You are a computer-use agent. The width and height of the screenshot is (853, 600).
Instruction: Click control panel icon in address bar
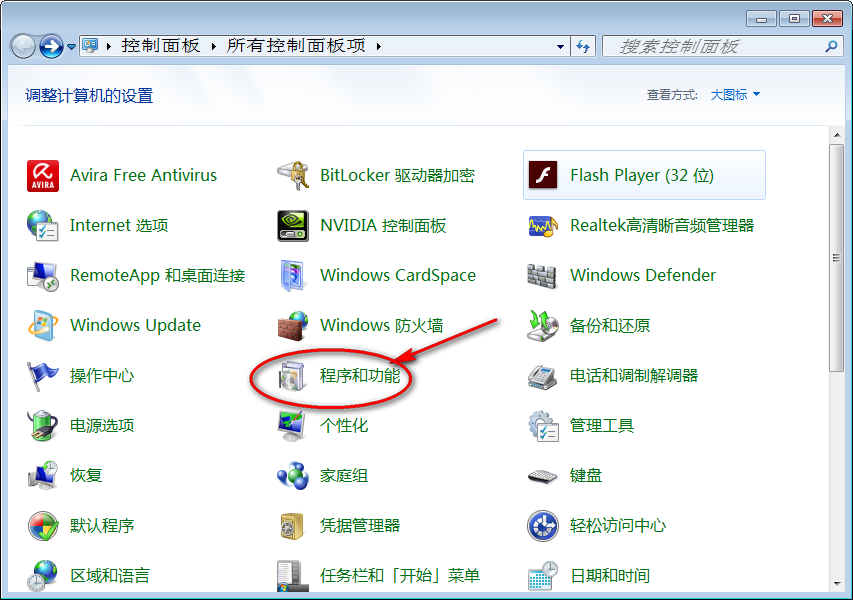point(90,46)
